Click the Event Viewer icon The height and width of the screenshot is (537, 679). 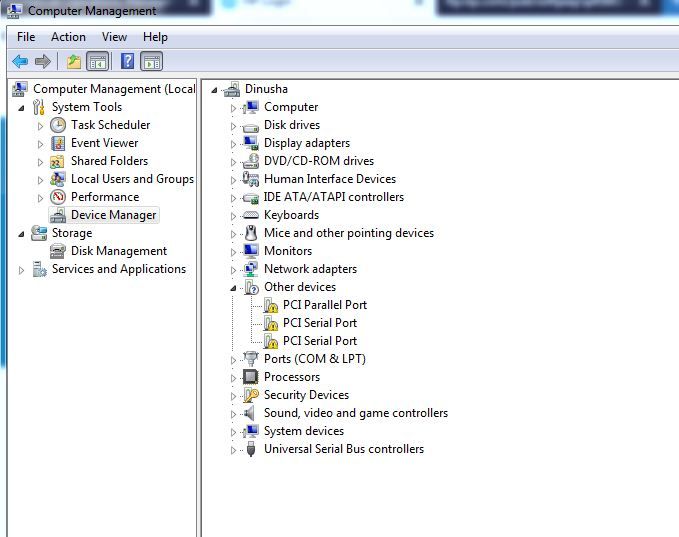click(58, 143)
